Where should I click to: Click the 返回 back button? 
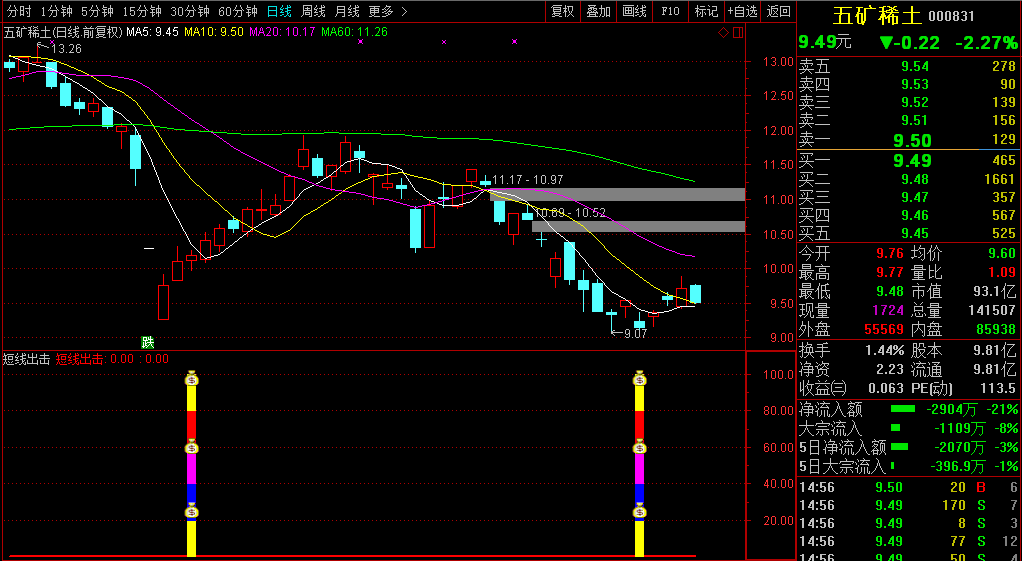coord(777,11)
